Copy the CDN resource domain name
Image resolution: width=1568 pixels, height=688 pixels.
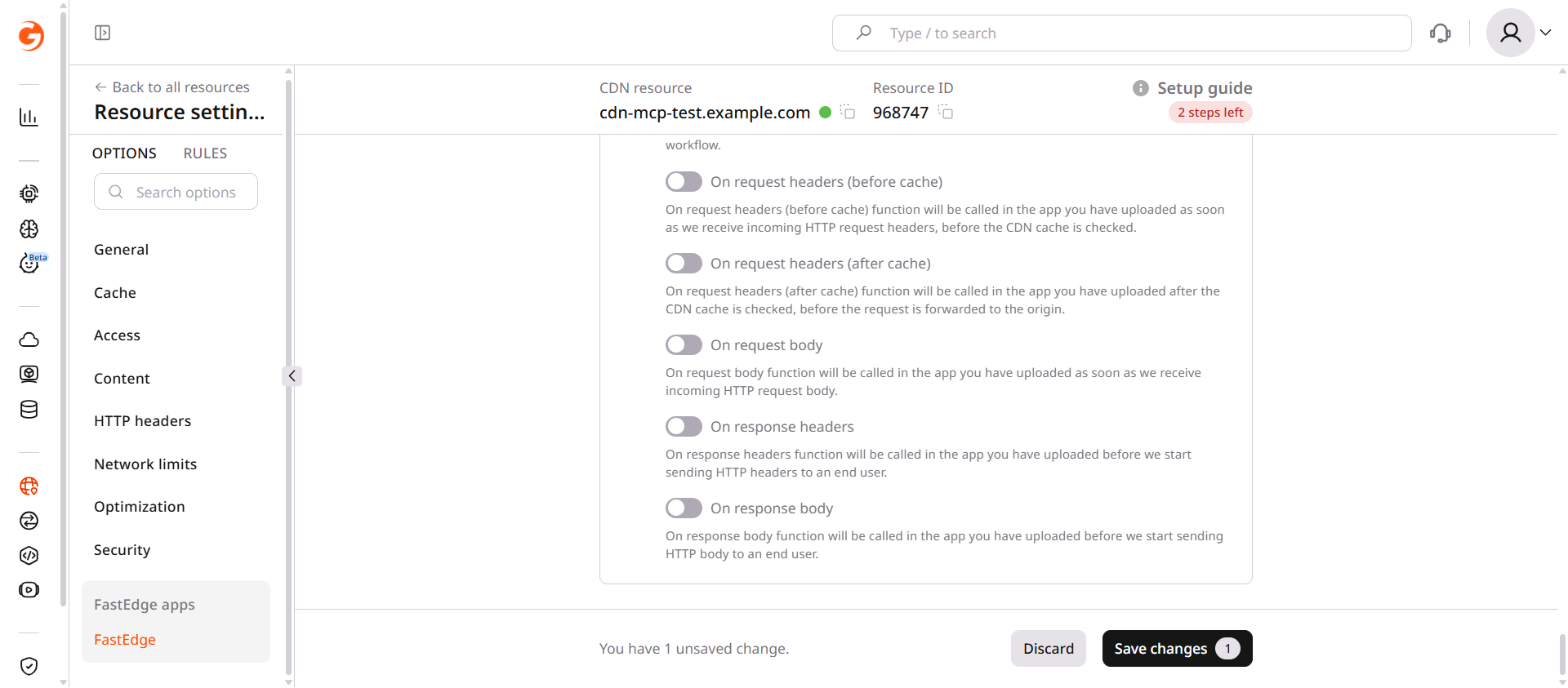[x=848, y=112]
